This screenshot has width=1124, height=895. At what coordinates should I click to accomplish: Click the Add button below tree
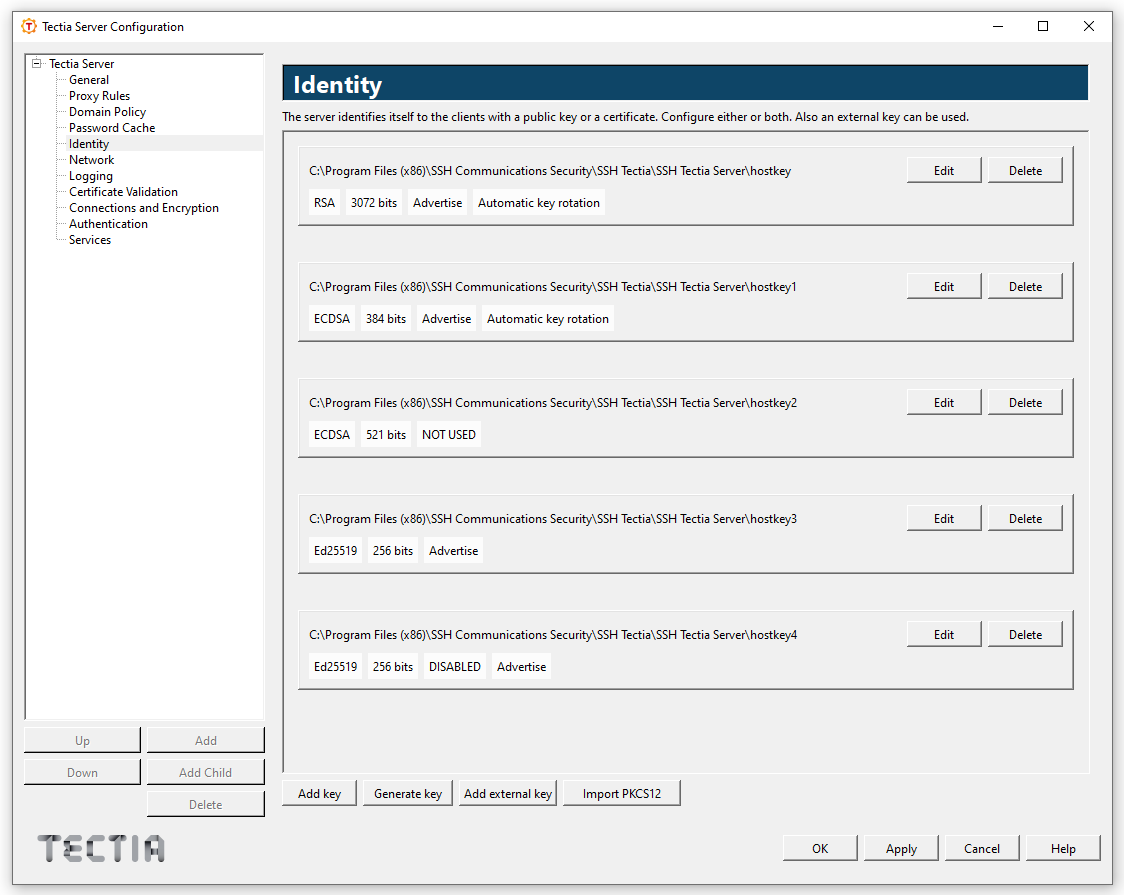206,740
